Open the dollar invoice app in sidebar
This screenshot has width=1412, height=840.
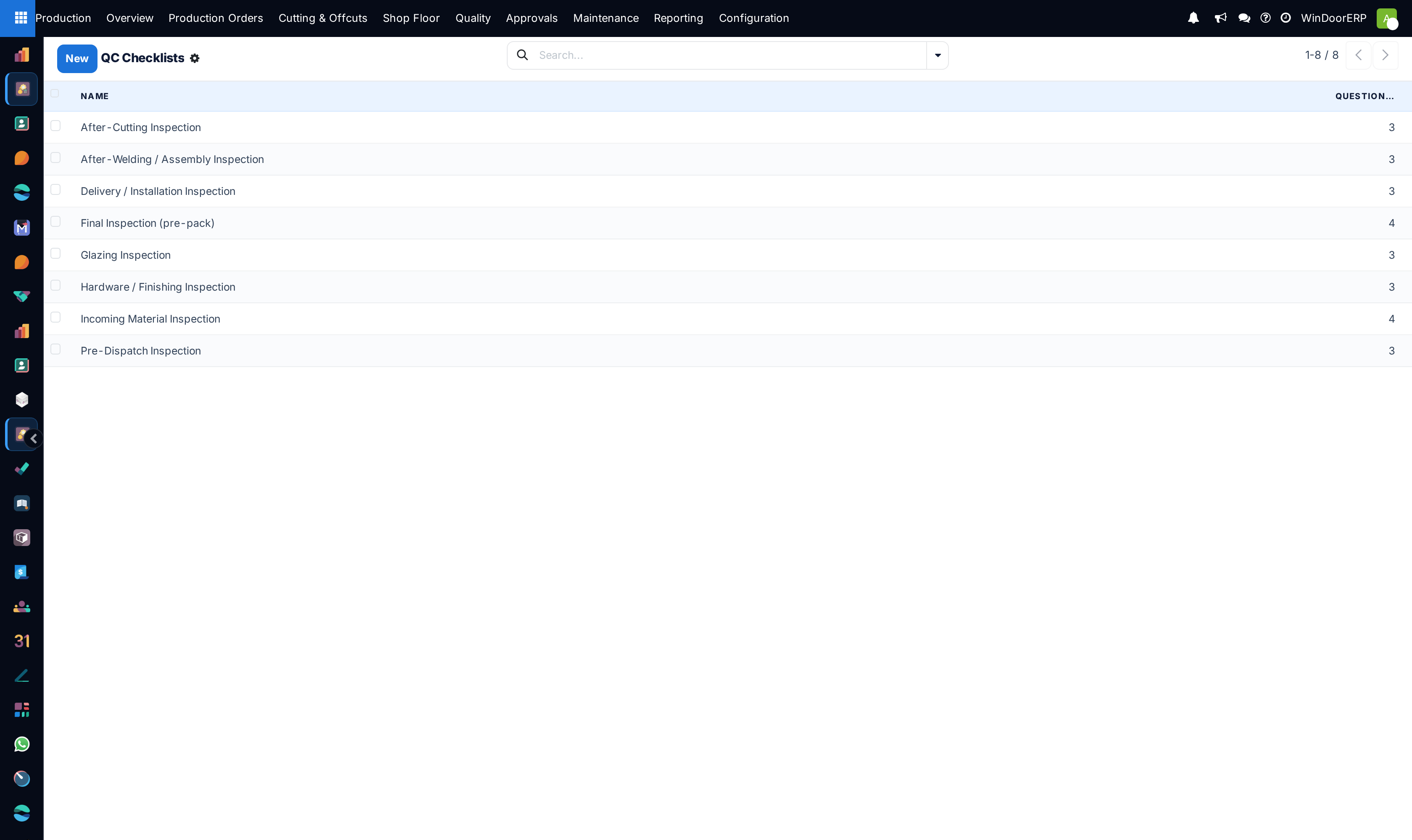point(21,572)
